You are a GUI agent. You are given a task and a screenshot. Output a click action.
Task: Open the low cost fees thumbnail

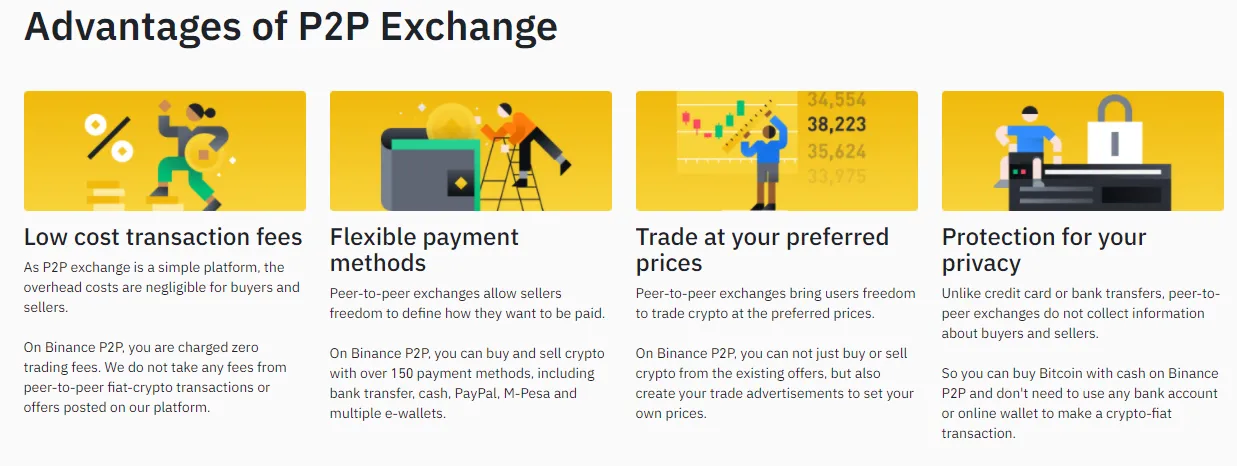(x=165, y=151)
